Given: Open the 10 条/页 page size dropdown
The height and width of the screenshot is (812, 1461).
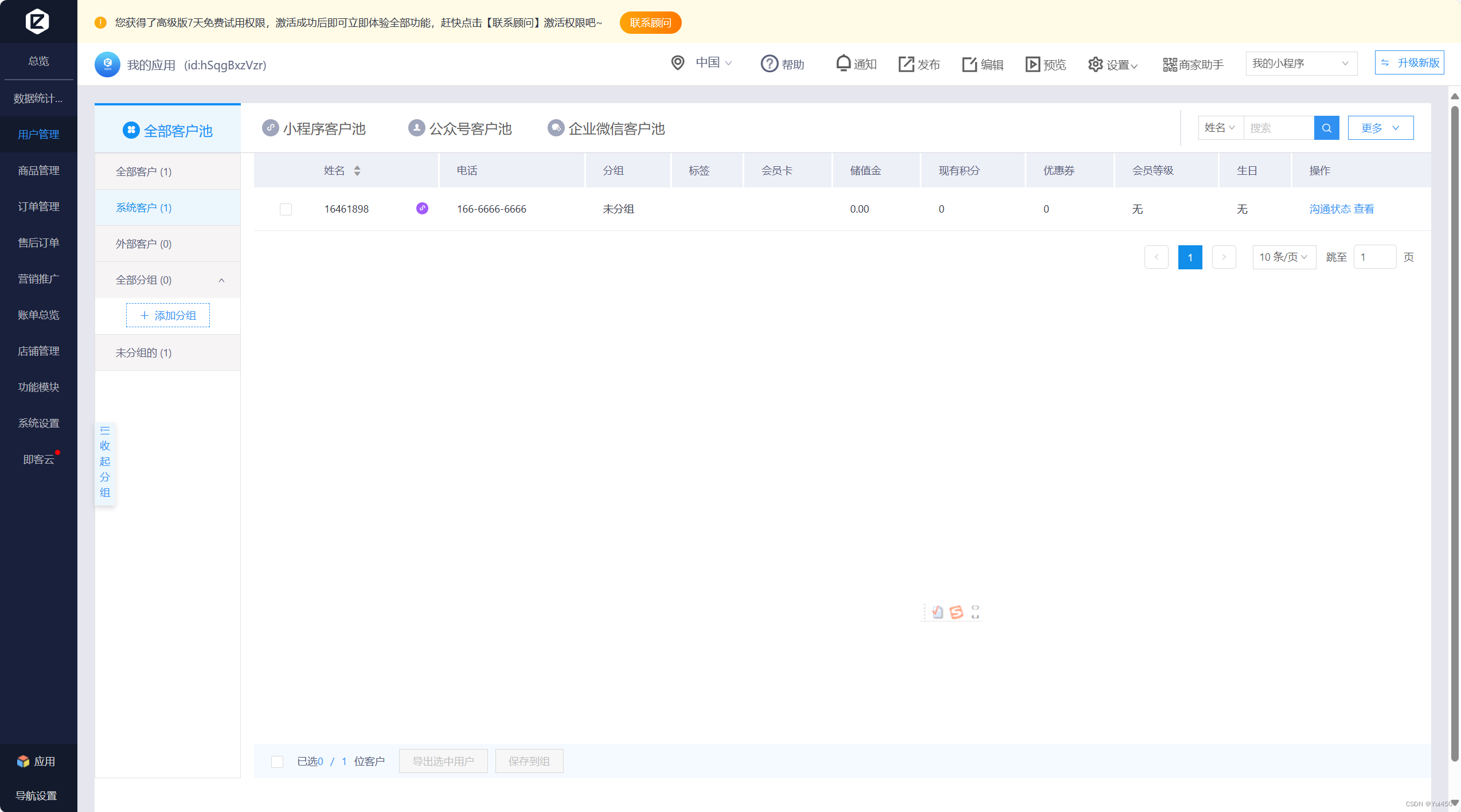Looking at the screenshot, I should 1283,257.
